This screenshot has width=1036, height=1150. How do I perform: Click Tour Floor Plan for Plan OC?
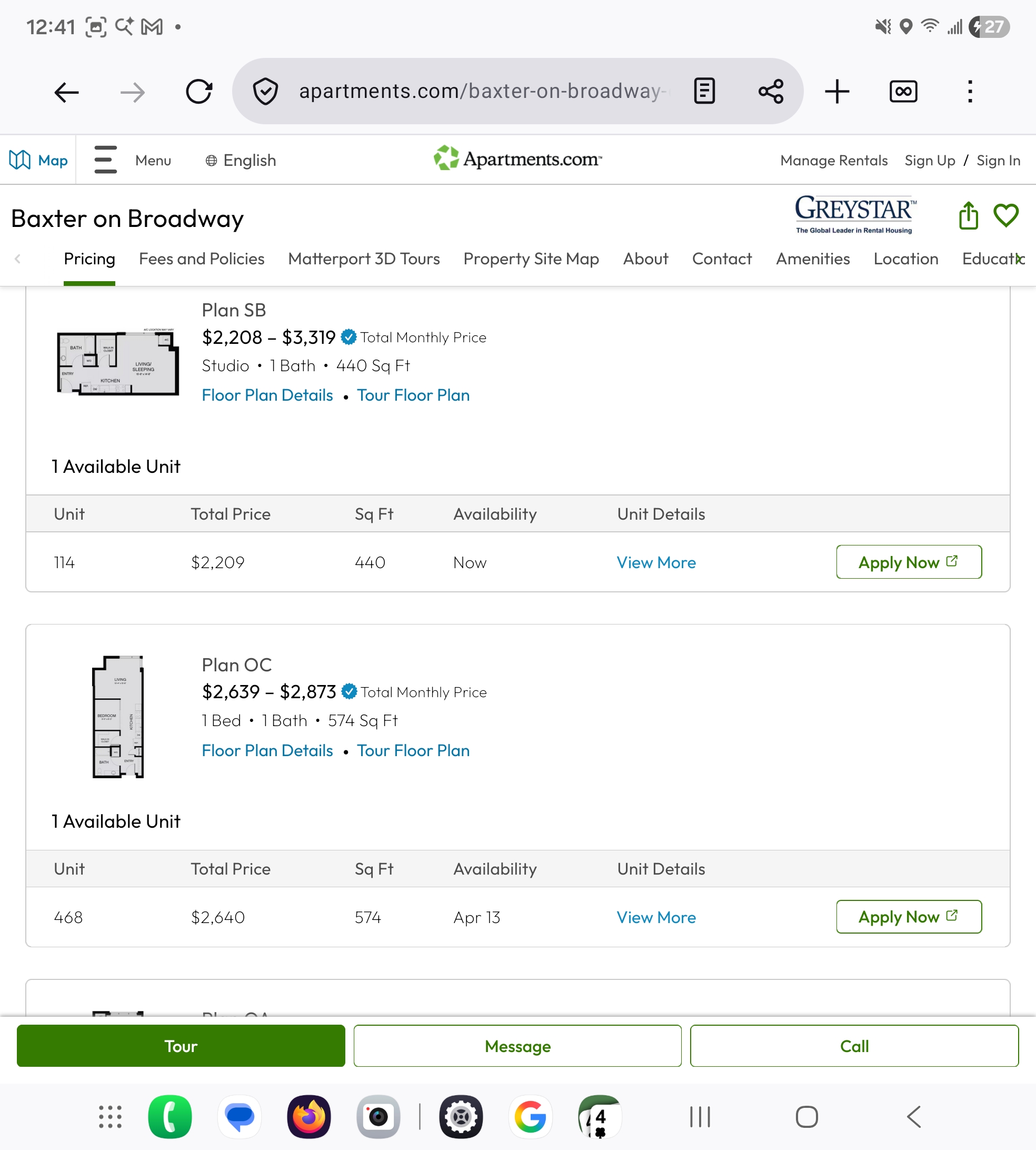click(x=413, y=750)
